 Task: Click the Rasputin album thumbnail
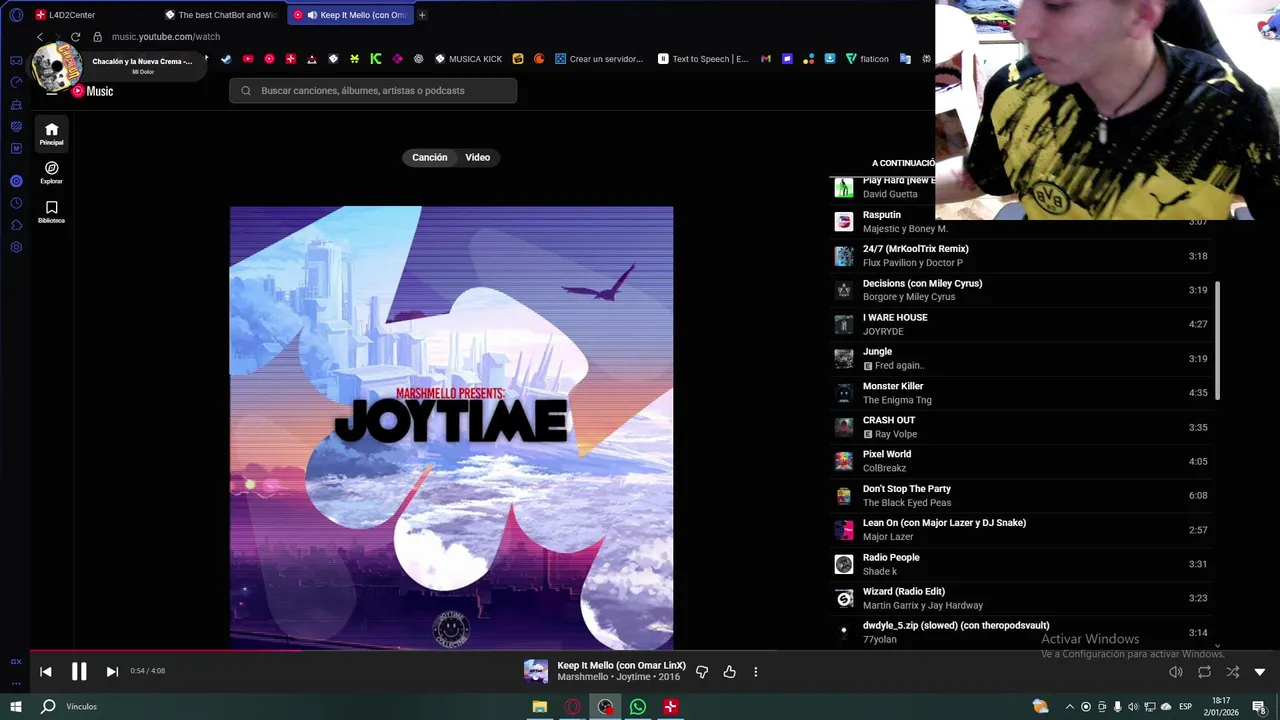tap(844, 222)
